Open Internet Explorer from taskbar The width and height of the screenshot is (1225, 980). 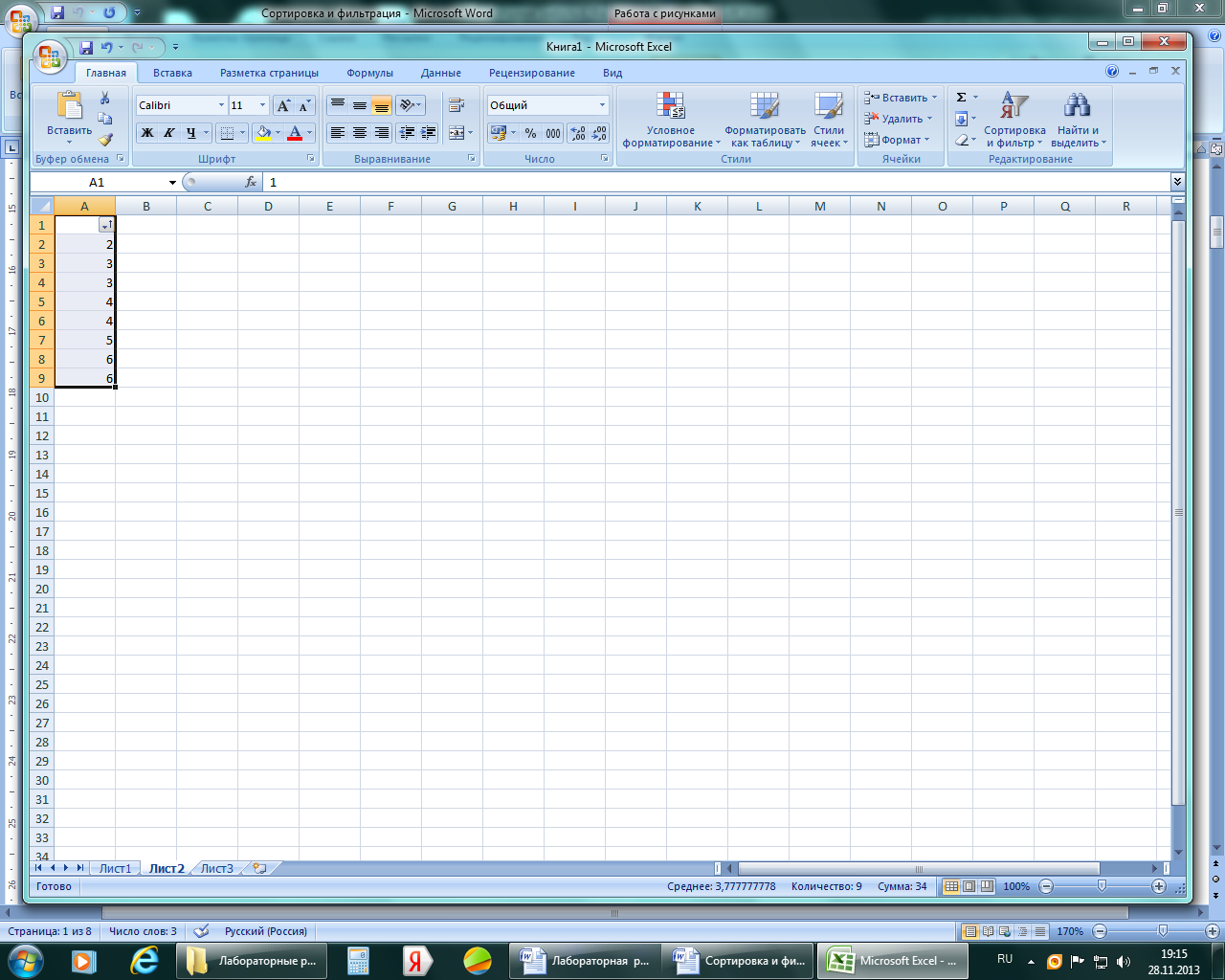point(144,960)
